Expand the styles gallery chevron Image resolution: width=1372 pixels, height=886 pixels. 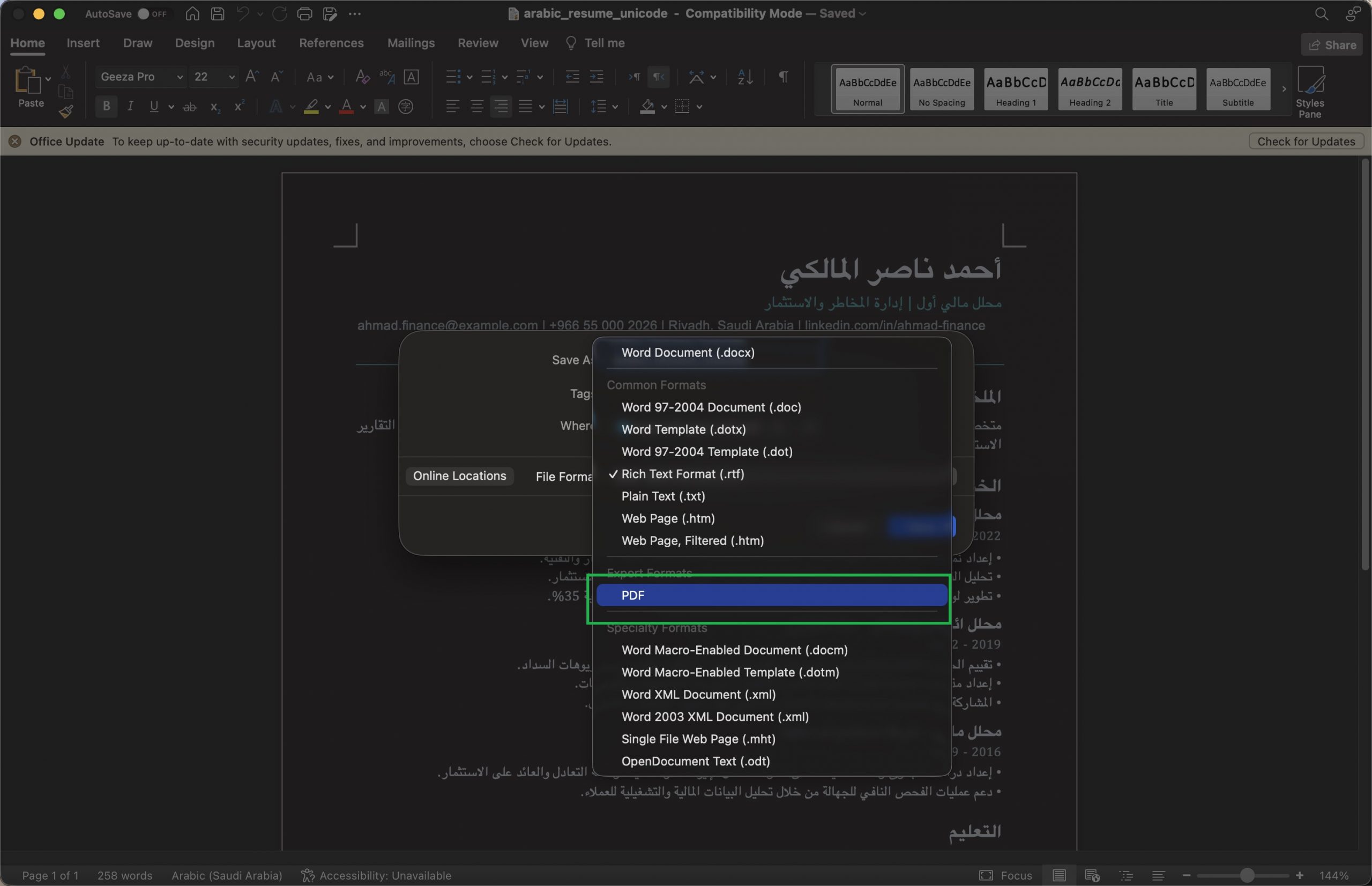pos(1284,89)
